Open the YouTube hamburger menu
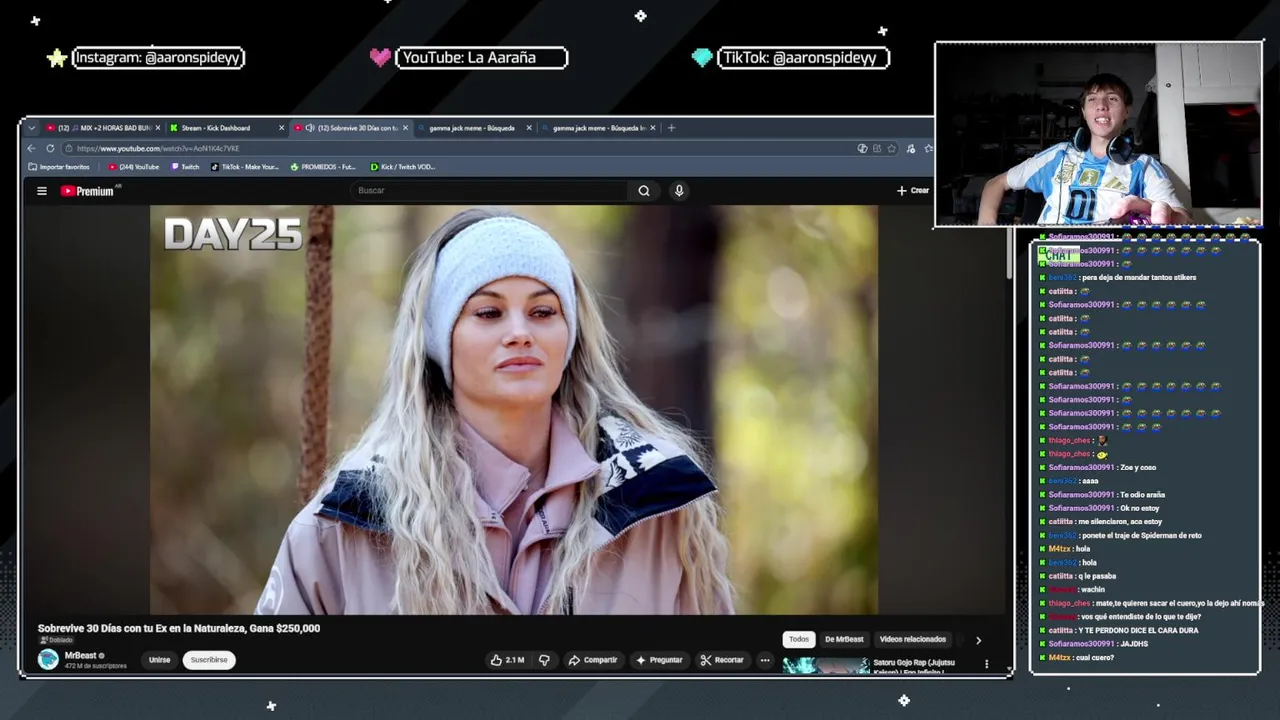The height and width of the screenshot is (720, 1280). (x=42, y=191)
